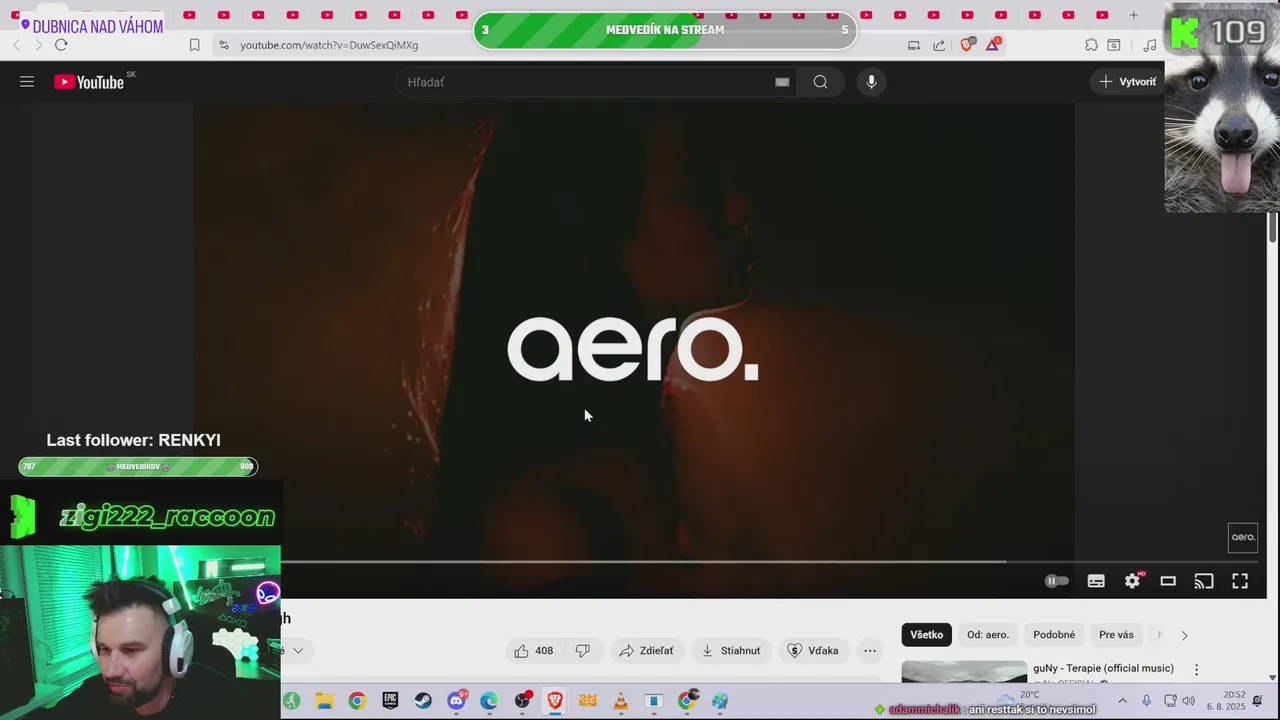Open Brave Rewards triangle icon
Viewport: 1280px width, 720px height.
click(x=993, y=45)
